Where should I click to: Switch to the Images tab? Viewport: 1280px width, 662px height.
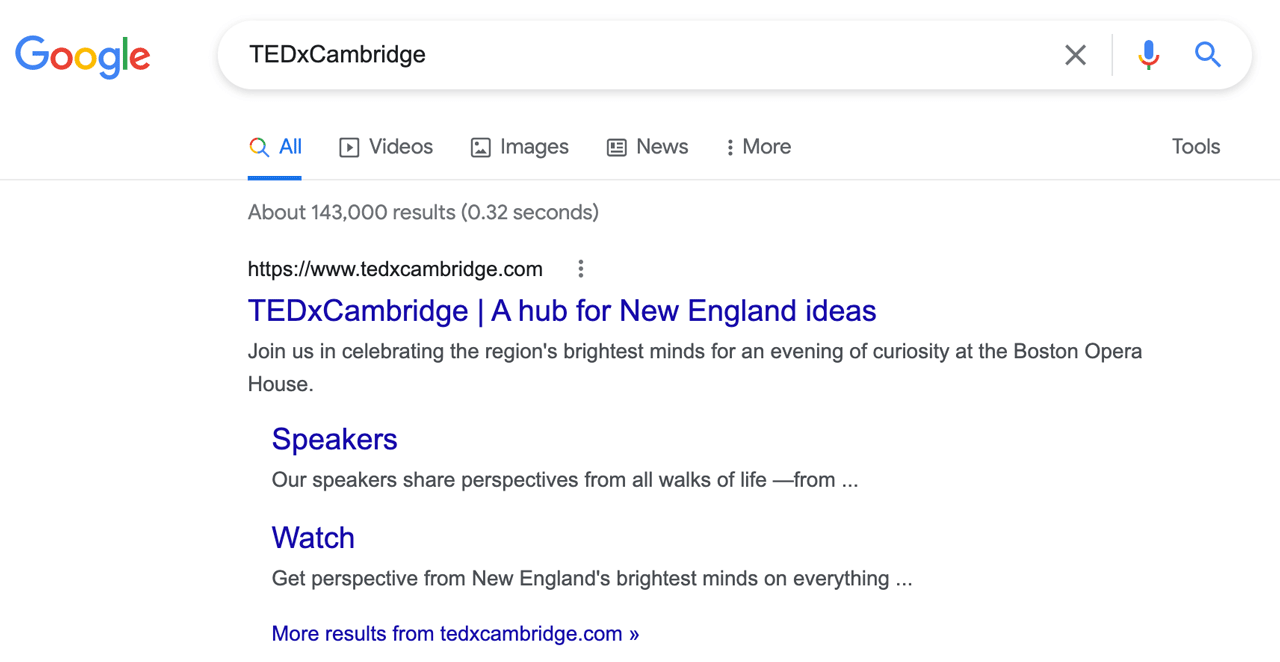534,146
